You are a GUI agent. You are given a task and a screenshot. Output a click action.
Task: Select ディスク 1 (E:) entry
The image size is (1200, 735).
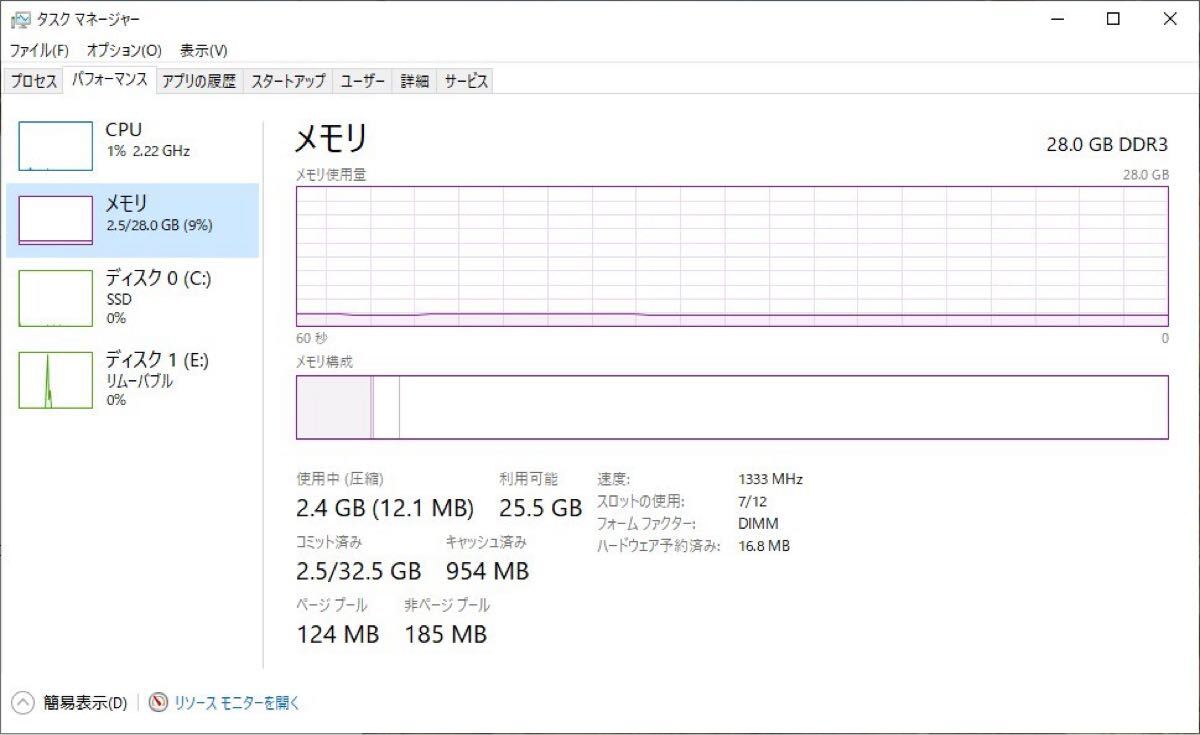(132, 379)
